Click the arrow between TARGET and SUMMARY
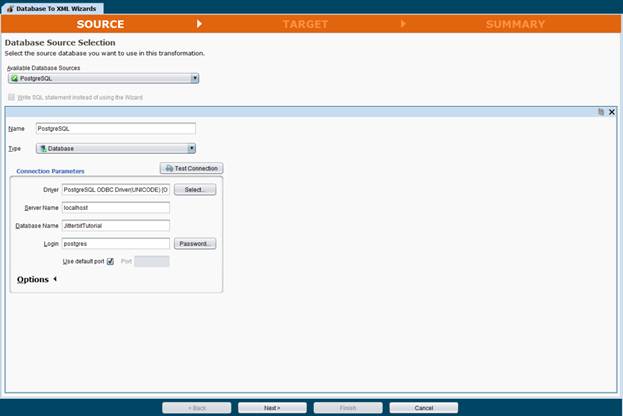This screenshot has width=623, height=416. coord(403,24)
